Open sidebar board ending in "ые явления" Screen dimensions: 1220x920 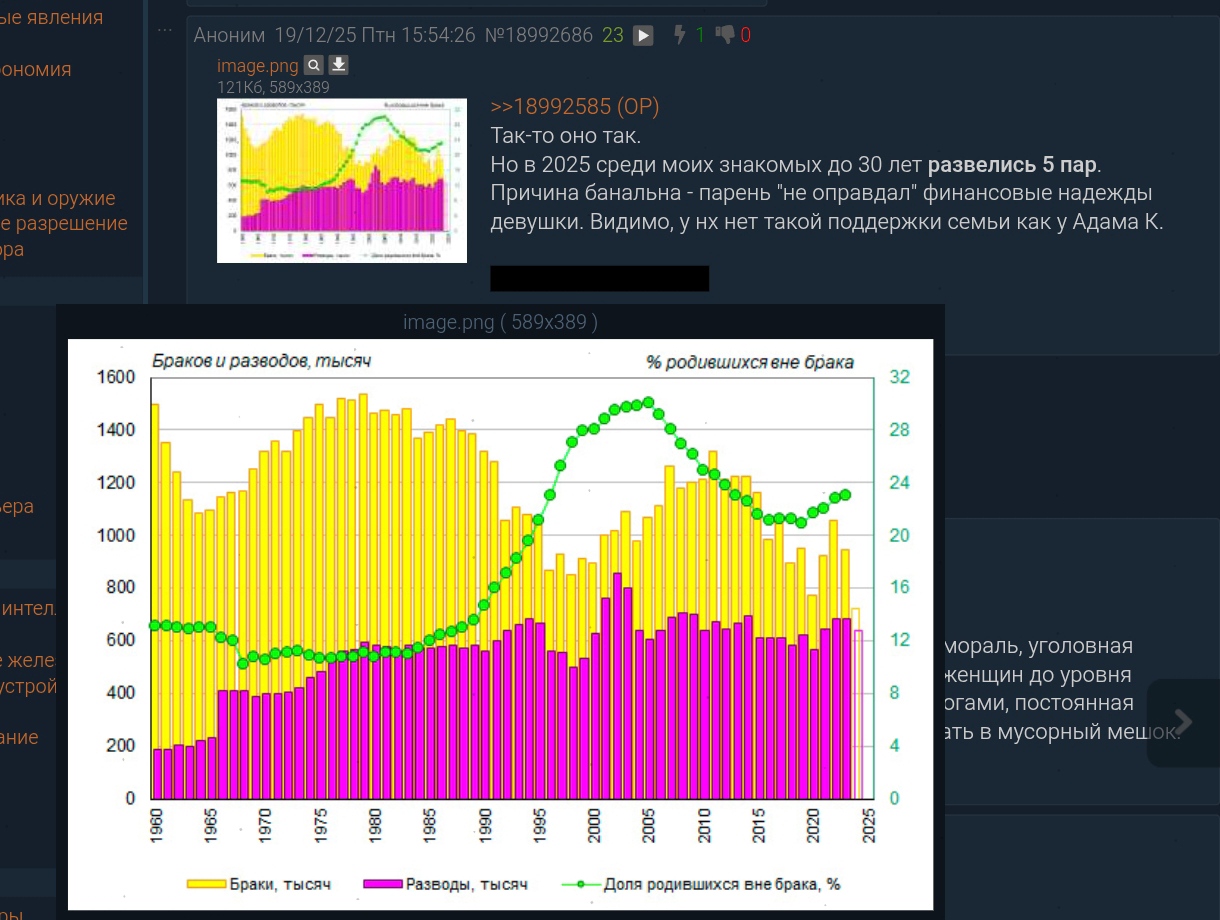point(51,17)
